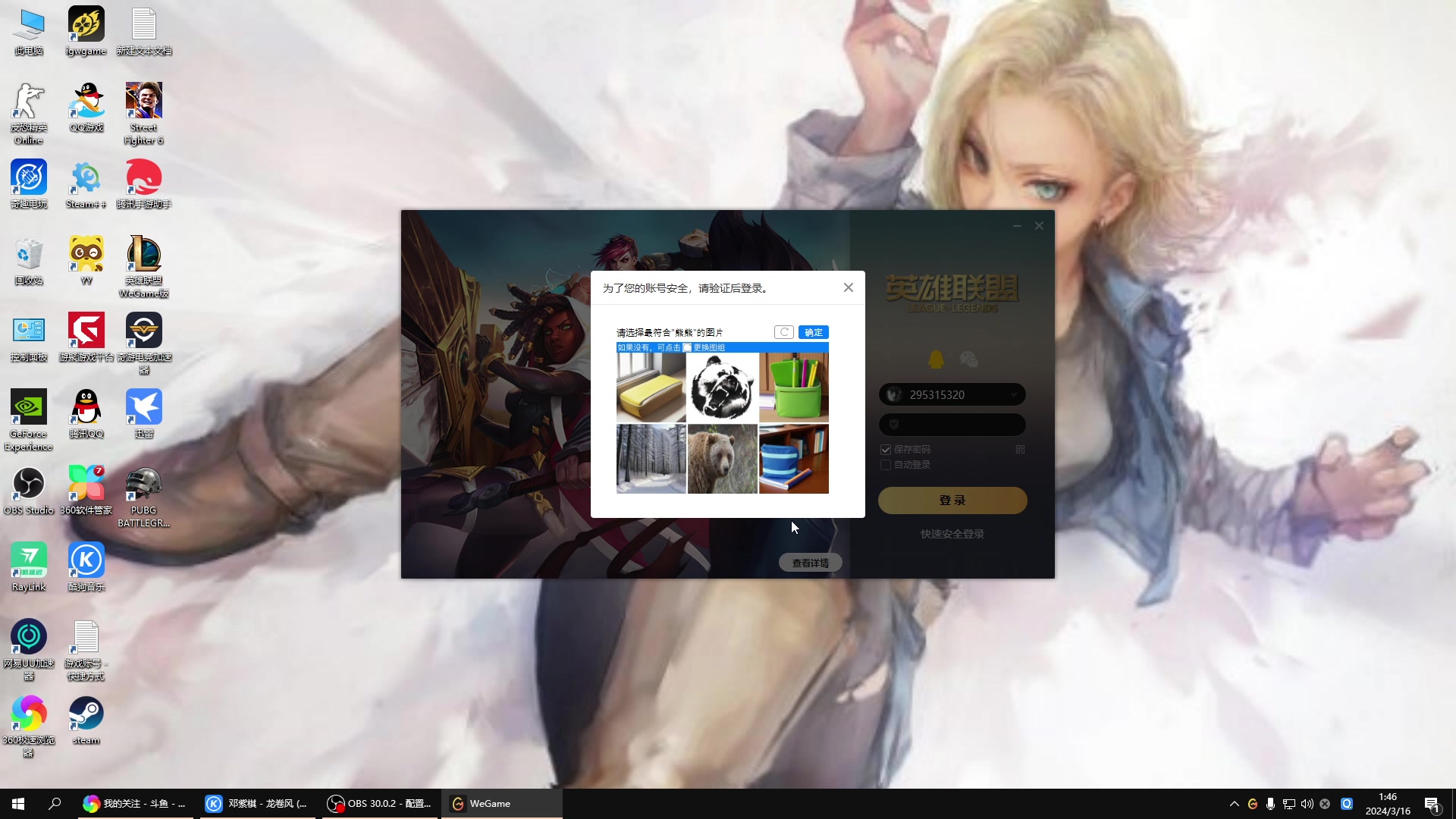The image size is (1456, 819).
Task: Open 快速安全登录 link
Action: tap(952, 534)
